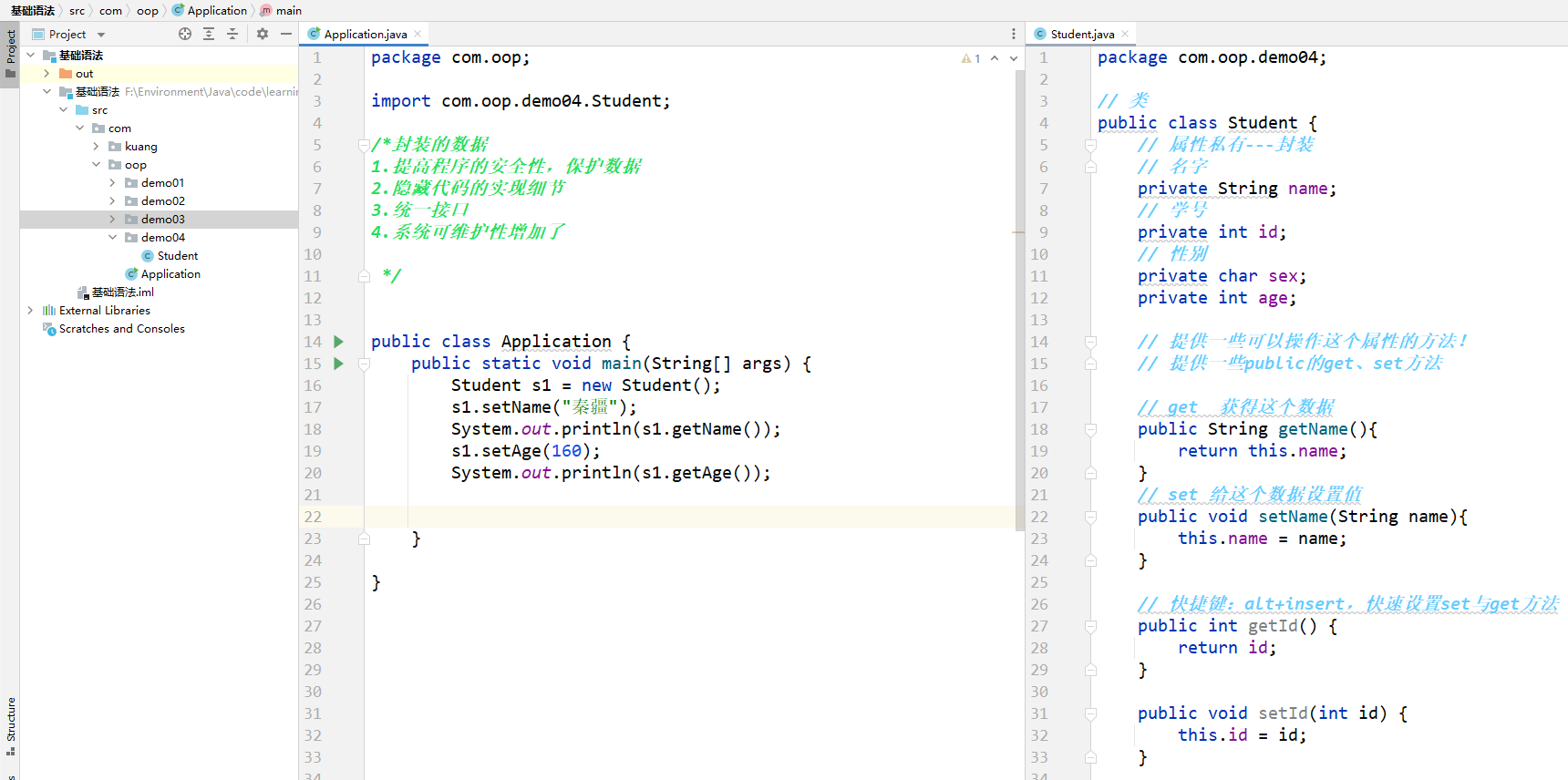Fold the setId method in Student.java
Screen dimensions: 1568x780
[x=1090, y=713]
